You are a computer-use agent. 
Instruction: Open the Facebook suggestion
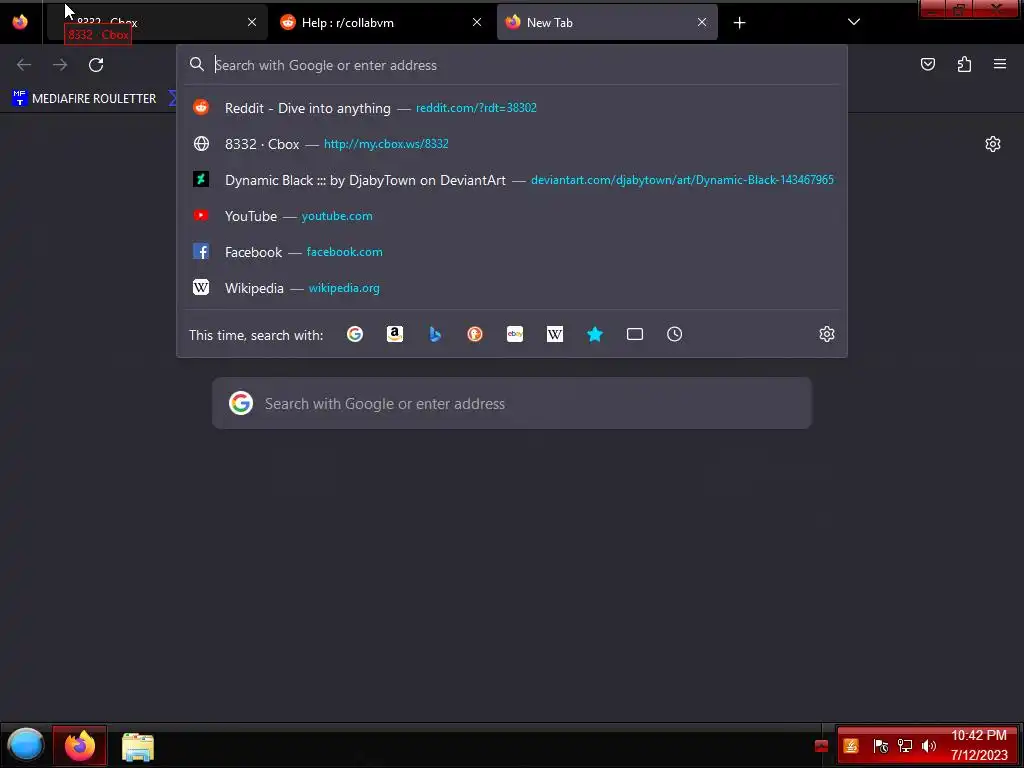coord(512,252)
